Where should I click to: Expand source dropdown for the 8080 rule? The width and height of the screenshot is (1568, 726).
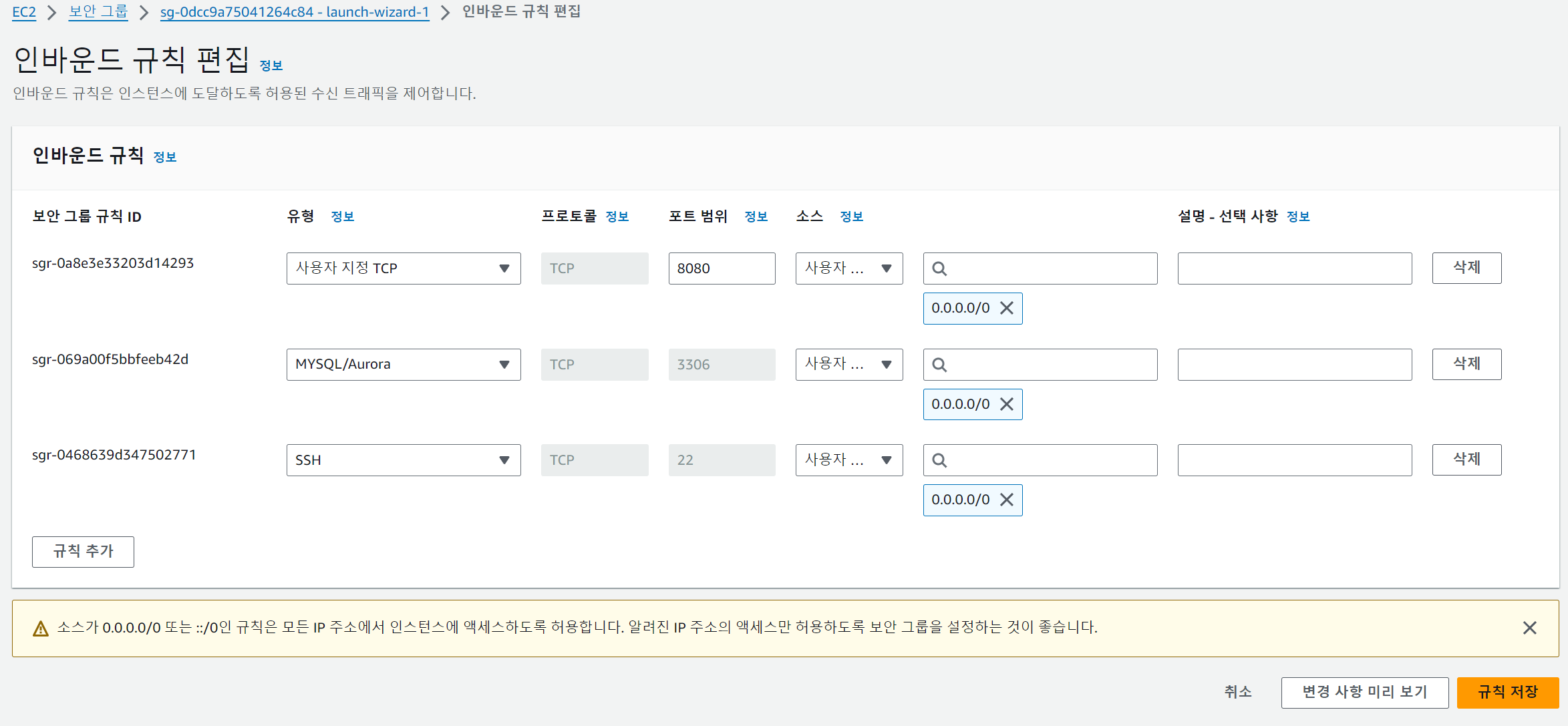(x=848, y=268)
